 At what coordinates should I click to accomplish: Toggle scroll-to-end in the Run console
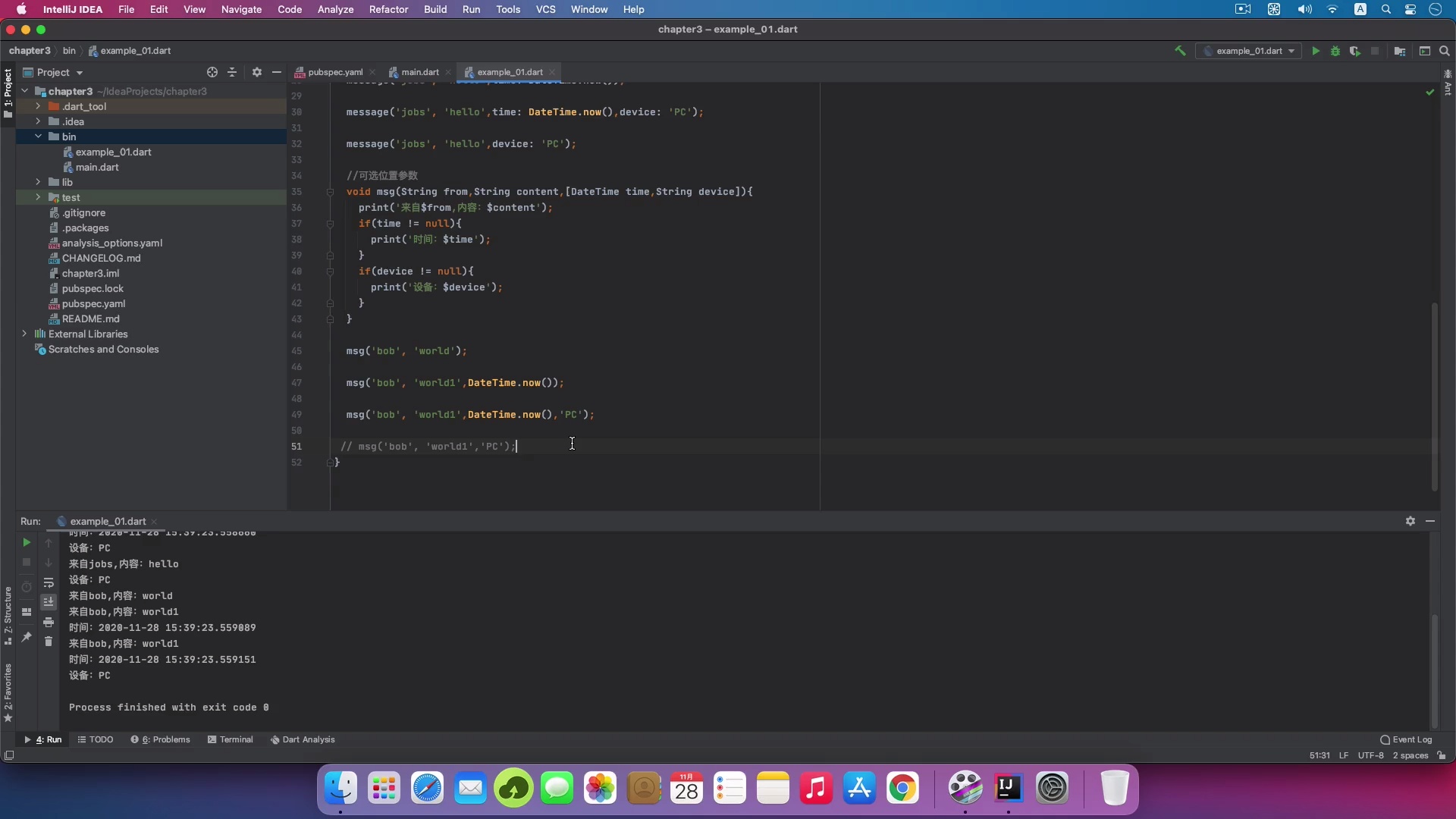(49, 602)
